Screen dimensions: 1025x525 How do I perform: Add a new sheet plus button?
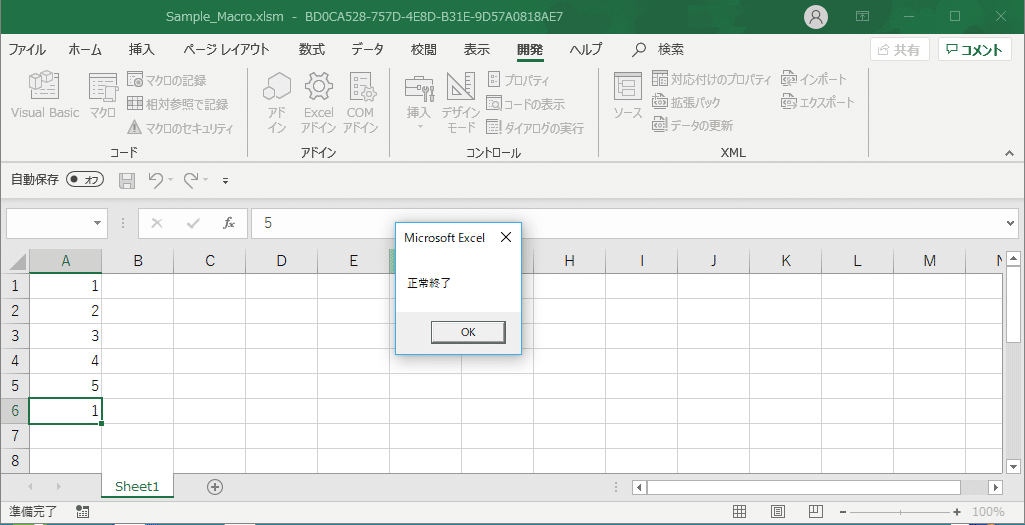[215, 486]
